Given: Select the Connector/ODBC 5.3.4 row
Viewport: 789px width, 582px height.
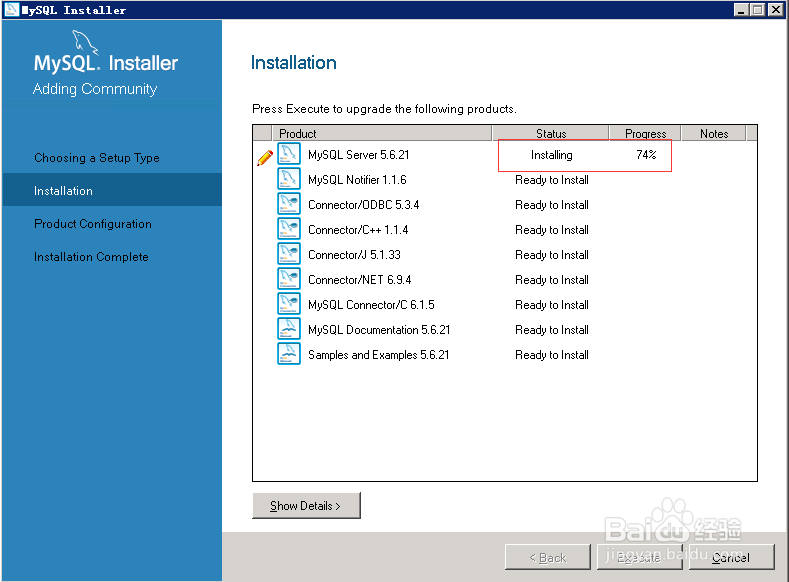Looking at the screenshot, I should pos(505,205).
